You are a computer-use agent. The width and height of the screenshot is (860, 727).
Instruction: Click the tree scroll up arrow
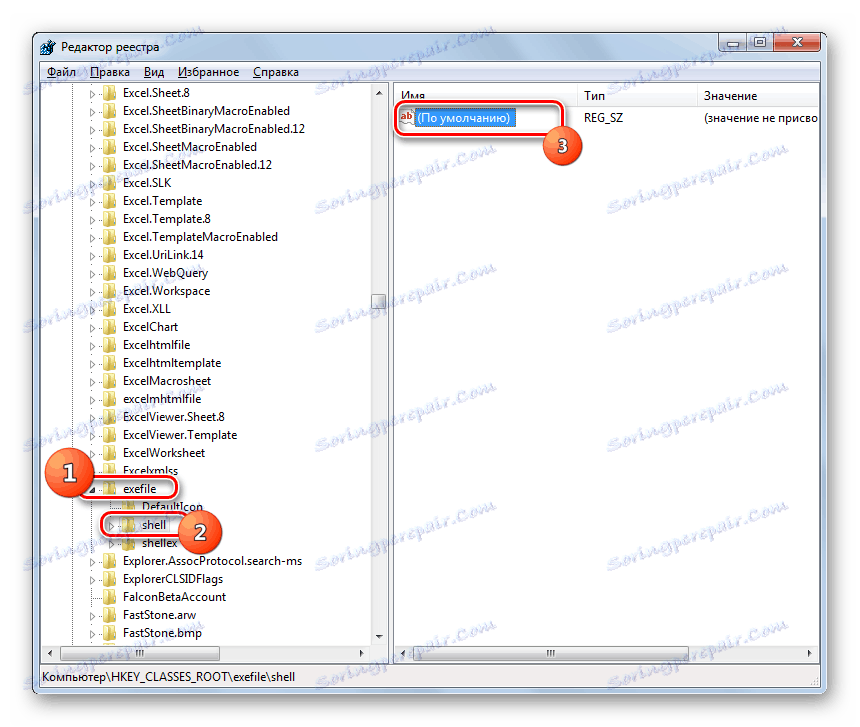pos(379,93)
